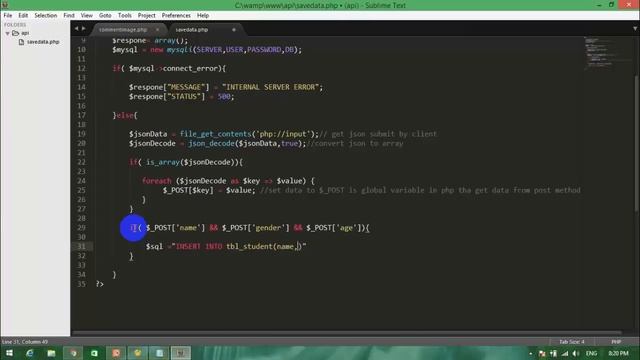Open the volume tray icon
Screen dimensions: 640x360
576,353
